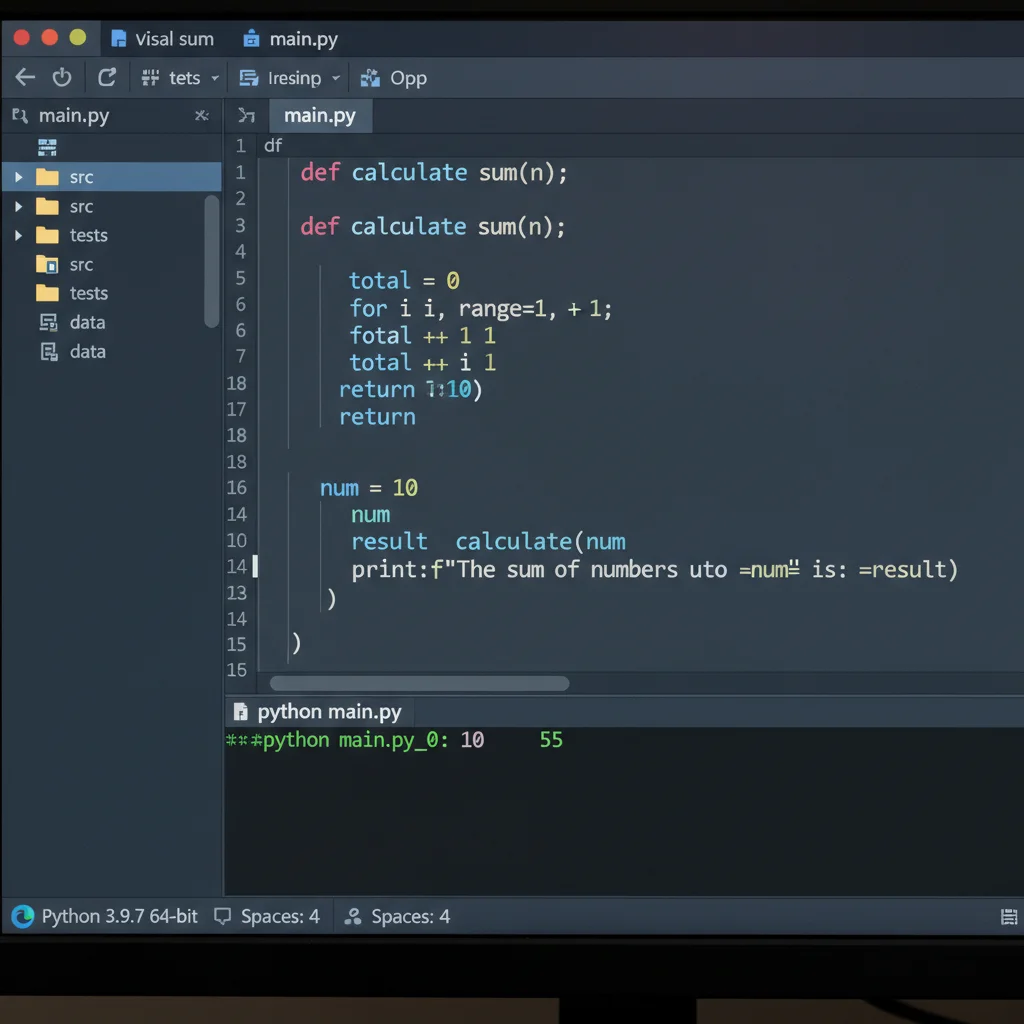This screenshot has height=1024, width=1024.
Task: Click the first def calculate sum line
Action: (434, 173)
